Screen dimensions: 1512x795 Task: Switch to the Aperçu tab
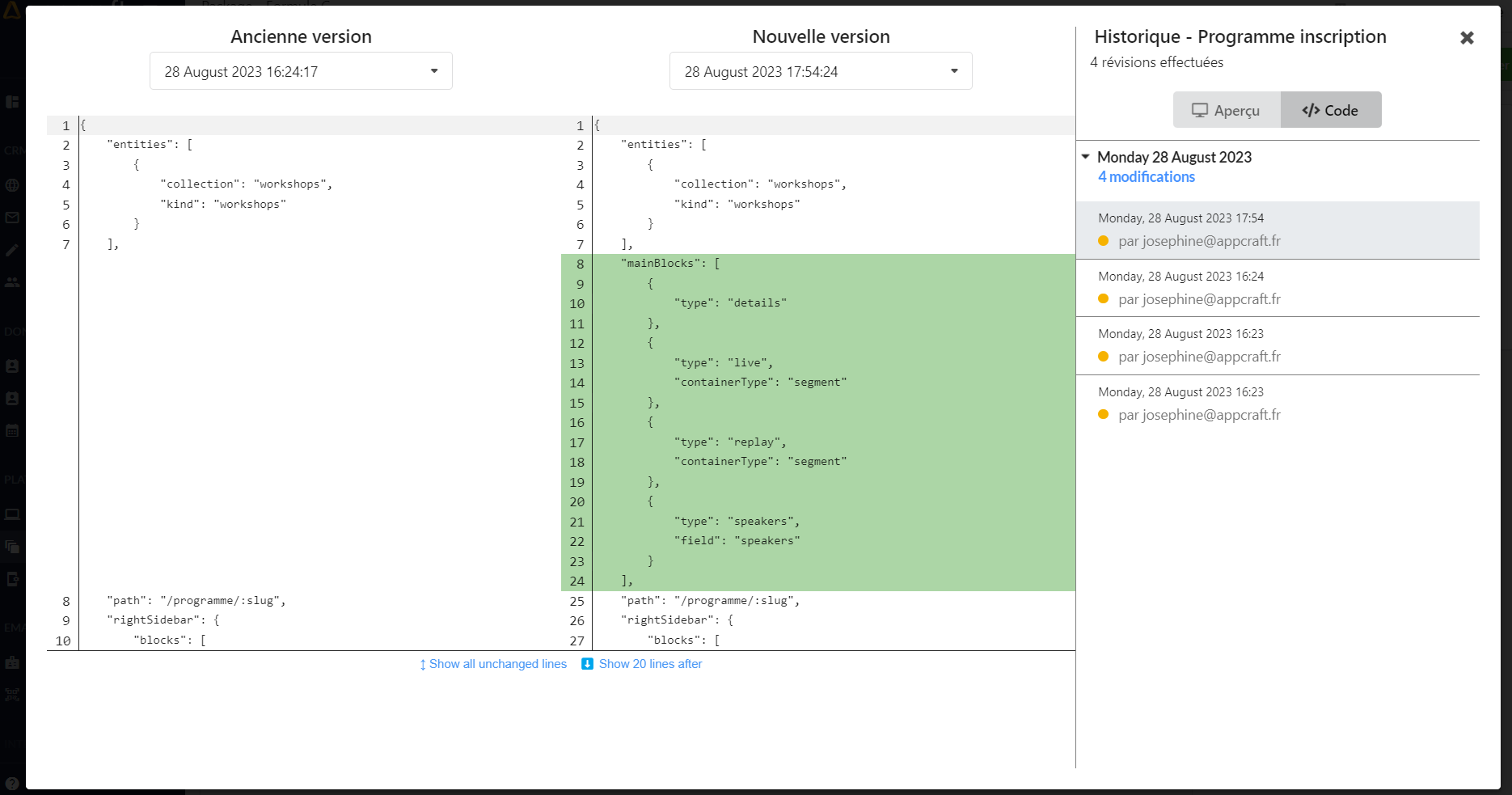click(1227, 110)
